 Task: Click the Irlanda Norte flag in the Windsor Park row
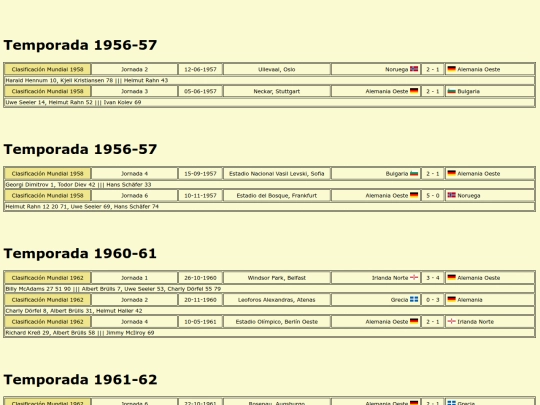(414, 277)
